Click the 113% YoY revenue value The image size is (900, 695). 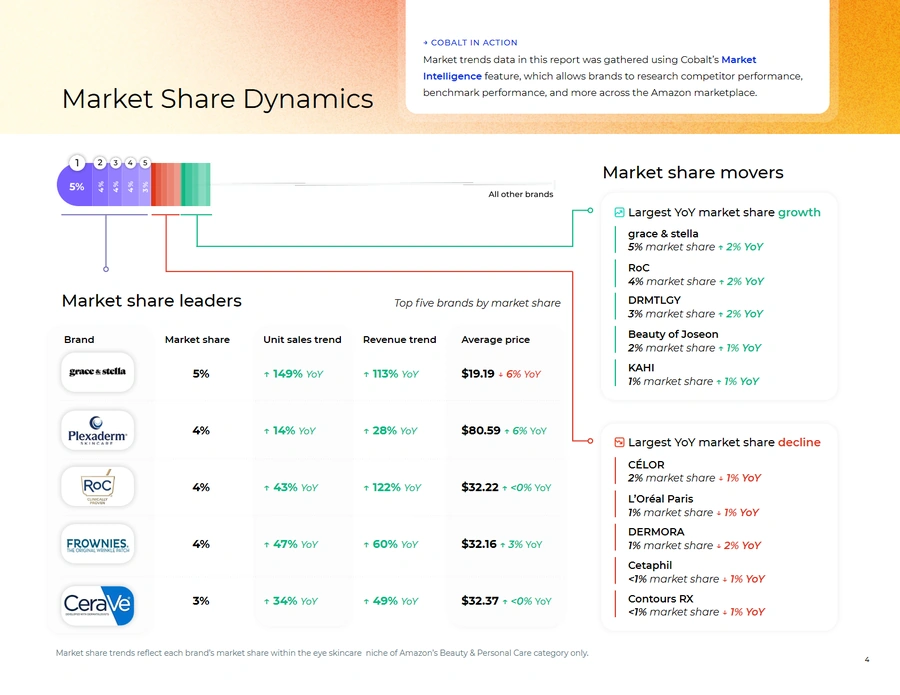click(x=391, y=374)
